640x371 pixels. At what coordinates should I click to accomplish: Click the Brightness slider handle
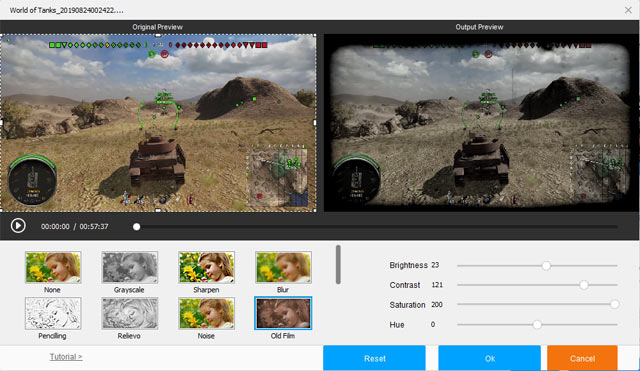[546, 266]
